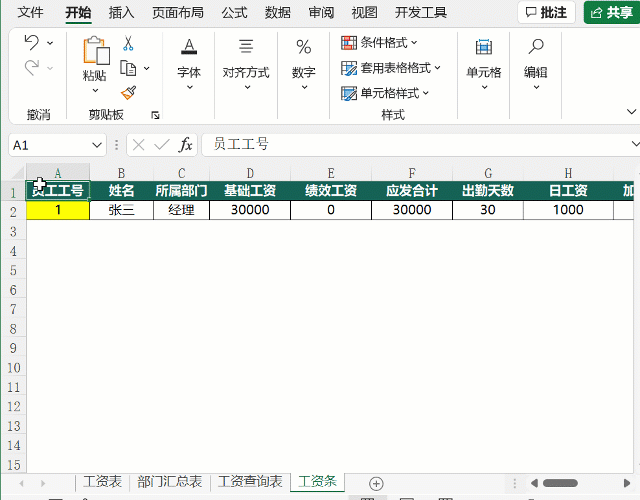
Task: Select cell with value 1000
Action: coord(568,210)
